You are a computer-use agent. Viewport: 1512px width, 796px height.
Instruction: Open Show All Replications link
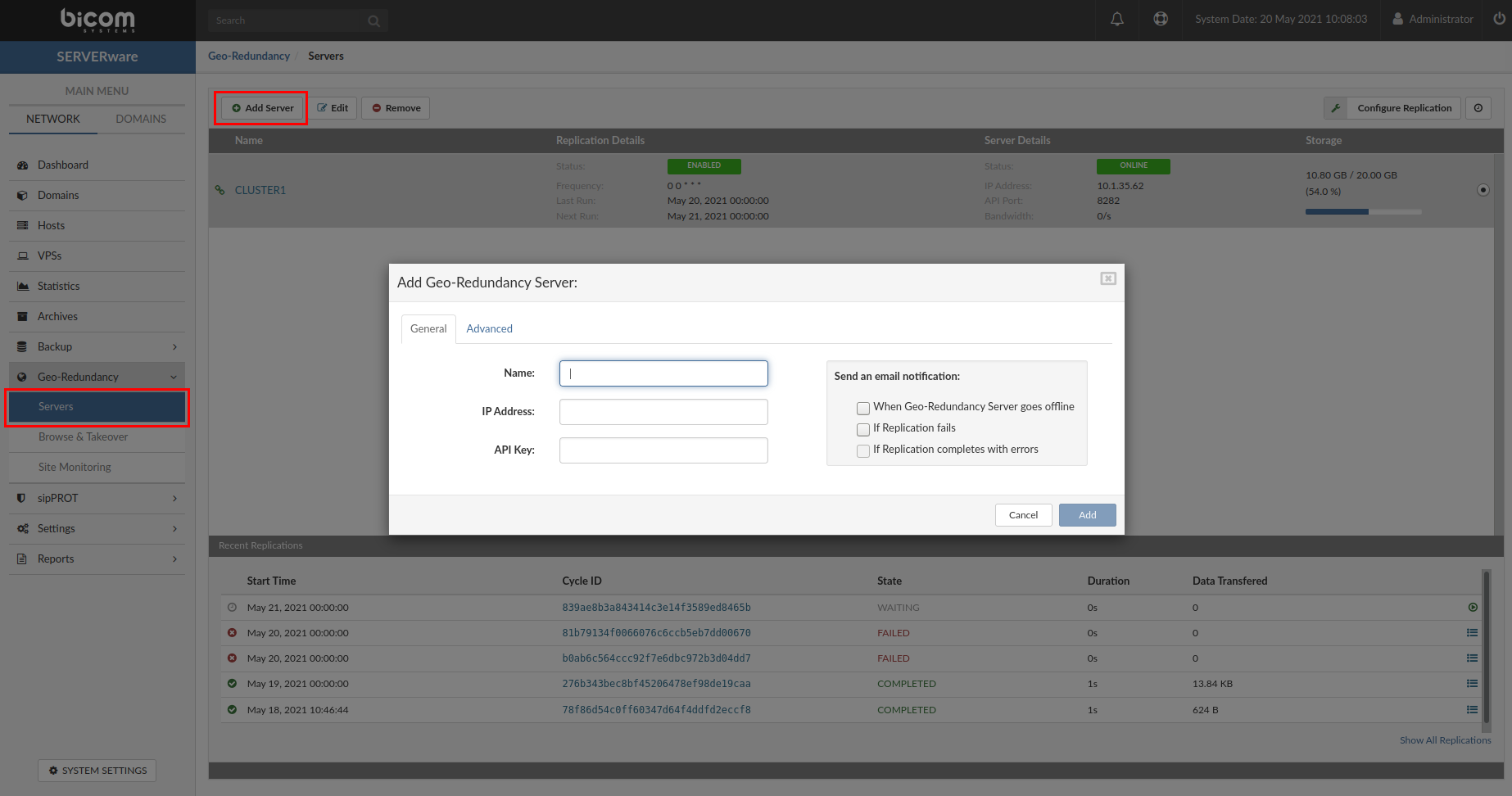pos(1445,740)
